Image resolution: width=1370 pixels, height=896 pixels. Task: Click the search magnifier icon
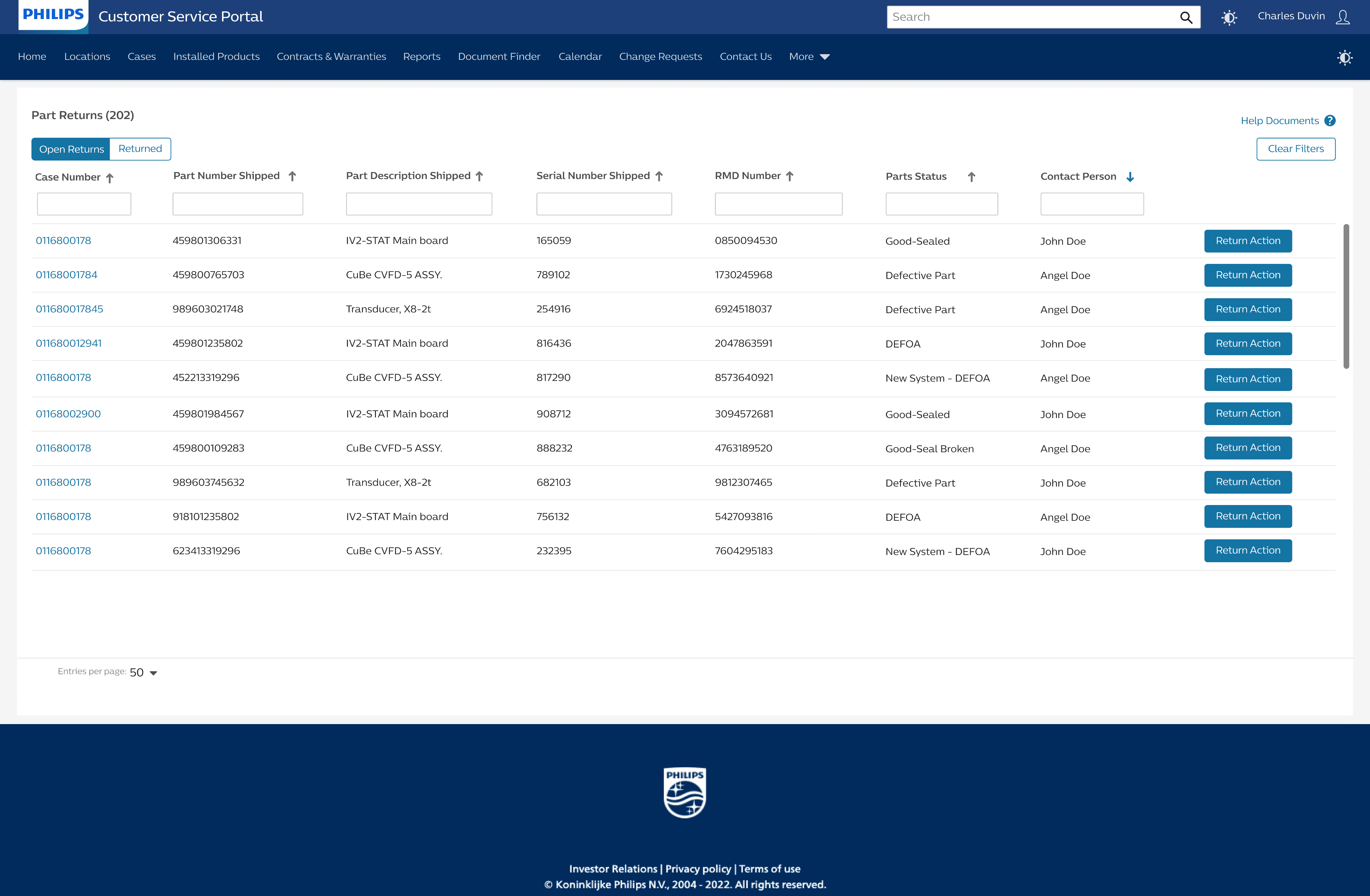point(1186,17)
